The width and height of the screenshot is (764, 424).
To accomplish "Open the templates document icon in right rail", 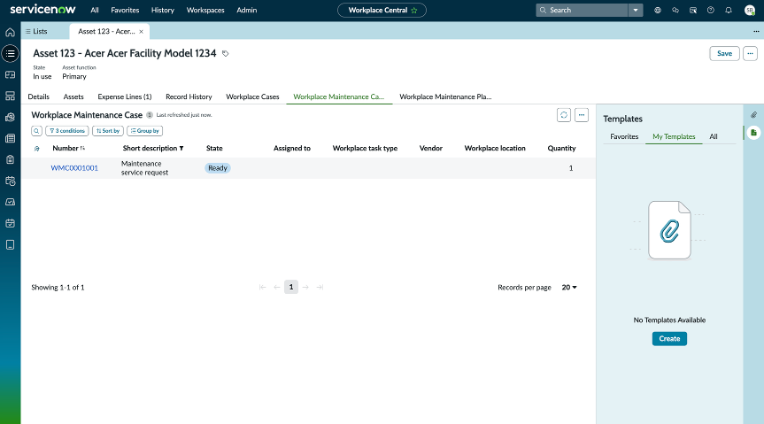I will pyautogui.click(x=754, y=133).
